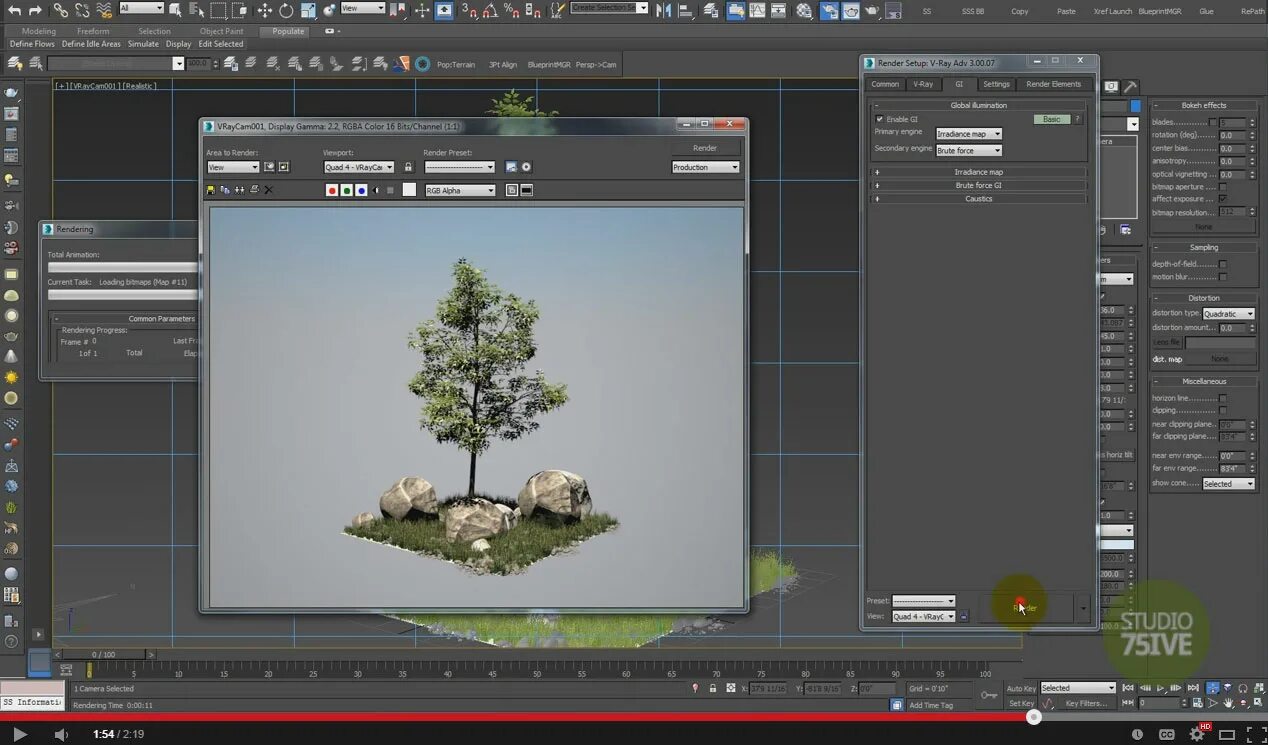1268x745 pixels.
Task: Enable the red channel in render window
Action: (332, 190)
